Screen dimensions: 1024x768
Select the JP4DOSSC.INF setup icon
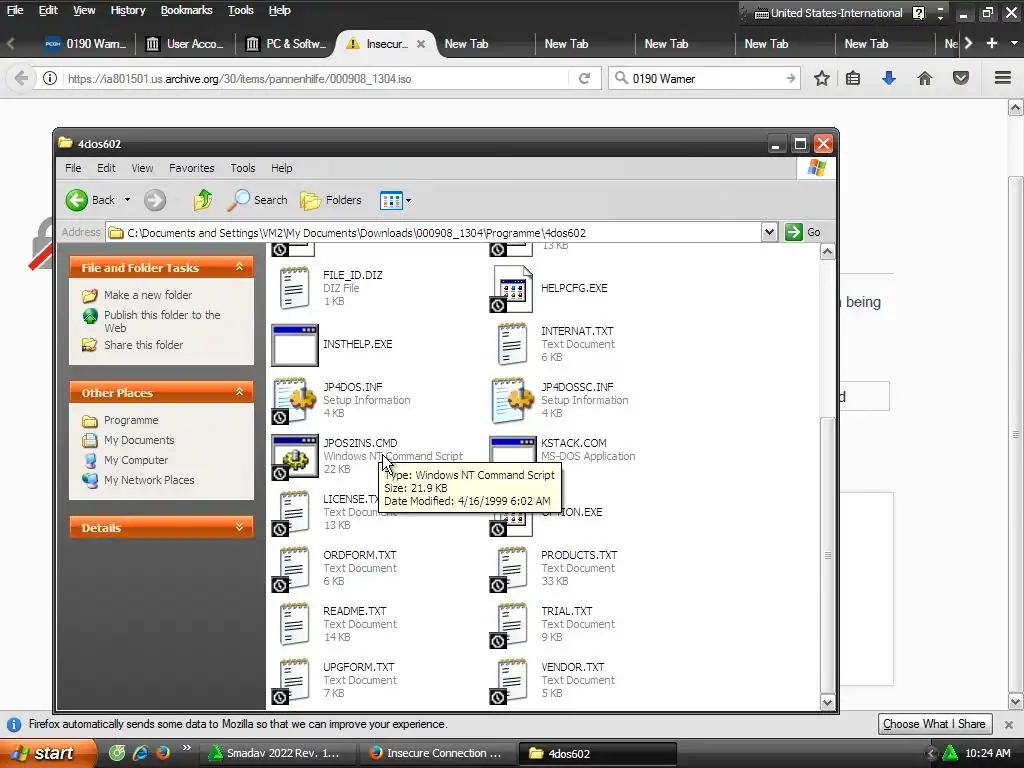click(x=513, y=400)
